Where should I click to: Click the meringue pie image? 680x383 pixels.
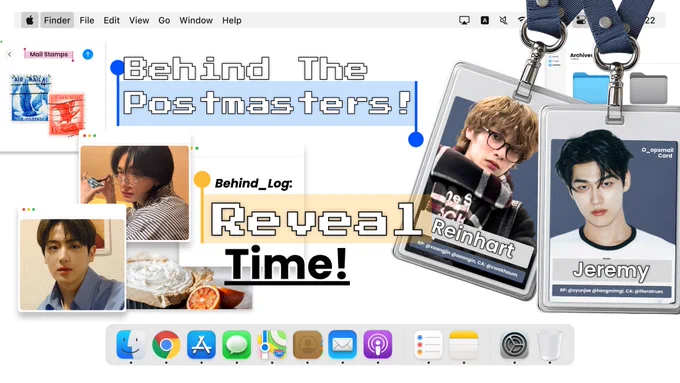point(189,281)
